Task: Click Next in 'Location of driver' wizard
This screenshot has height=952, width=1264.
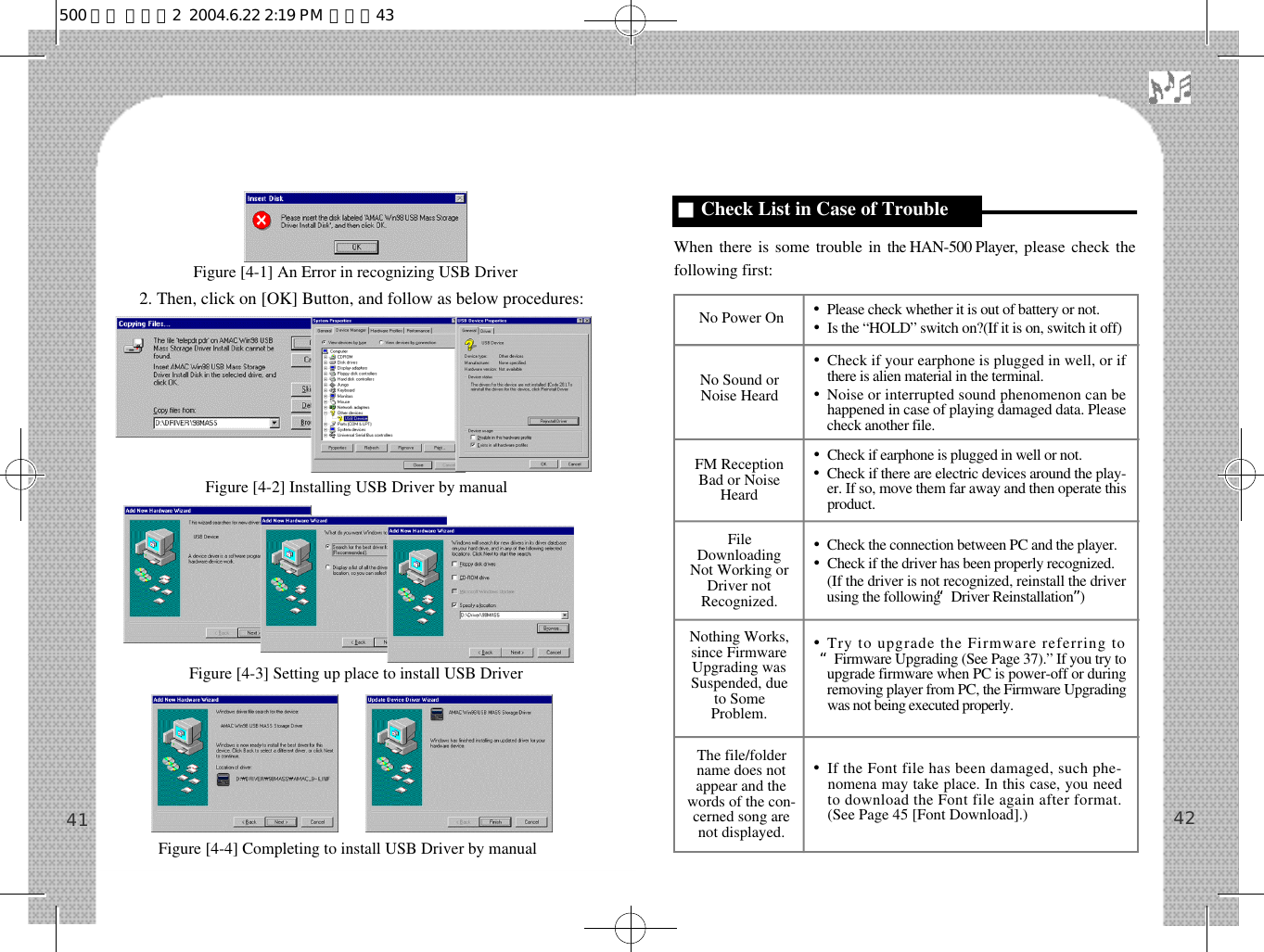Action: (x=281, y=821)
